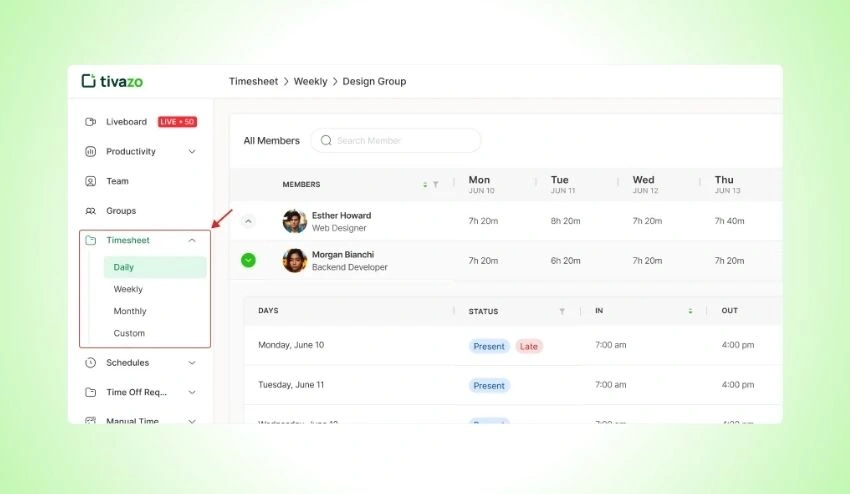The image size is (850, 494).
Task: Click the search magnifier icon
Action: 326,140
